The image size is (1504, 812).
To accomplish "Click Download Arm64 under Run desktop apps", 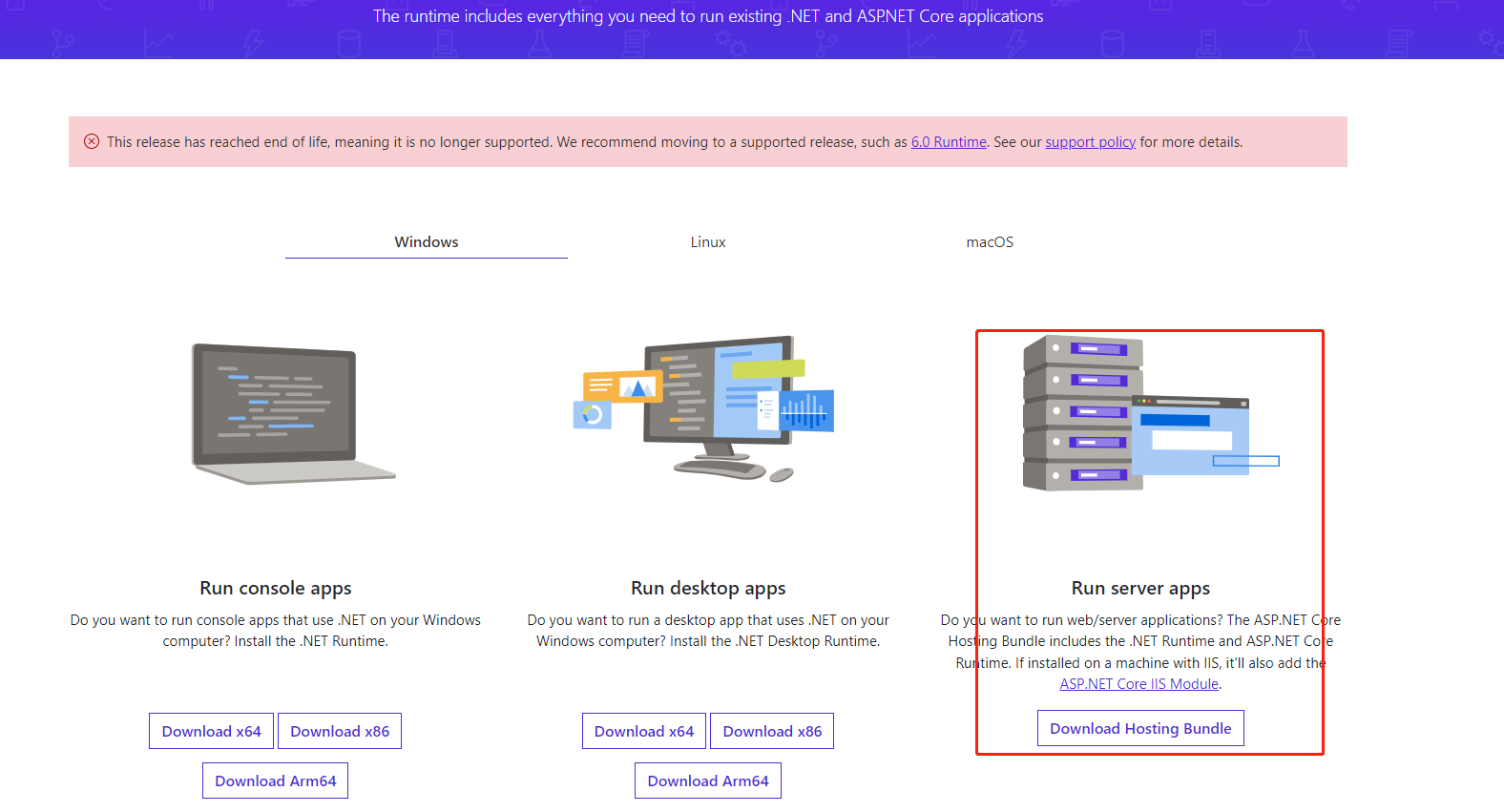I will click(x=708, y=781).
